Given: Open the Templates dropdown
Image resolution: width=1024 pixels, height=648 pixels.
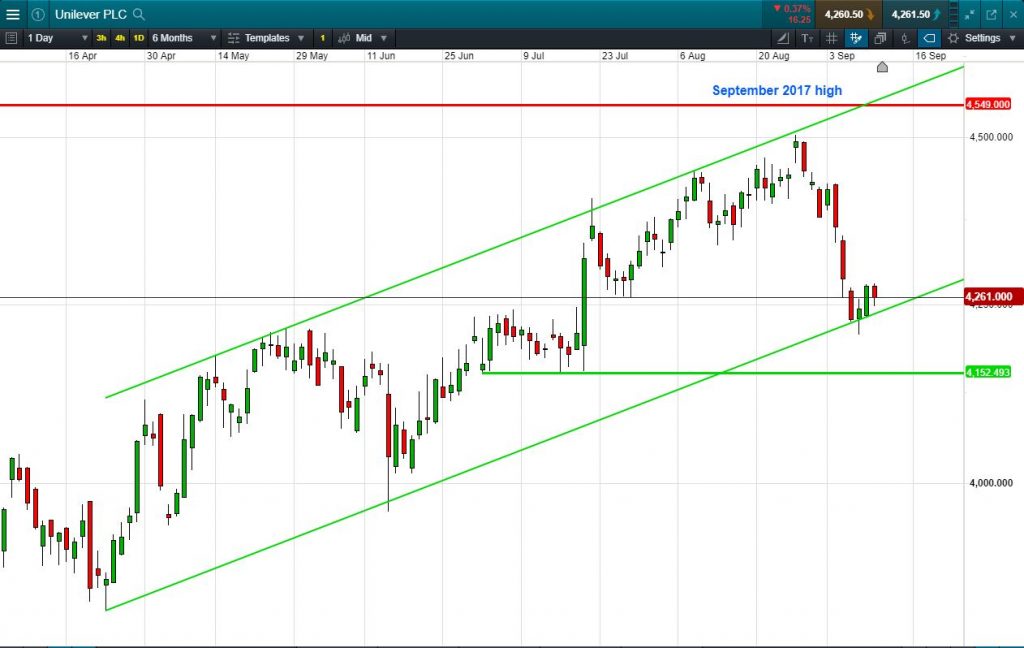Looking at the screenshot, I should point(266,38).
